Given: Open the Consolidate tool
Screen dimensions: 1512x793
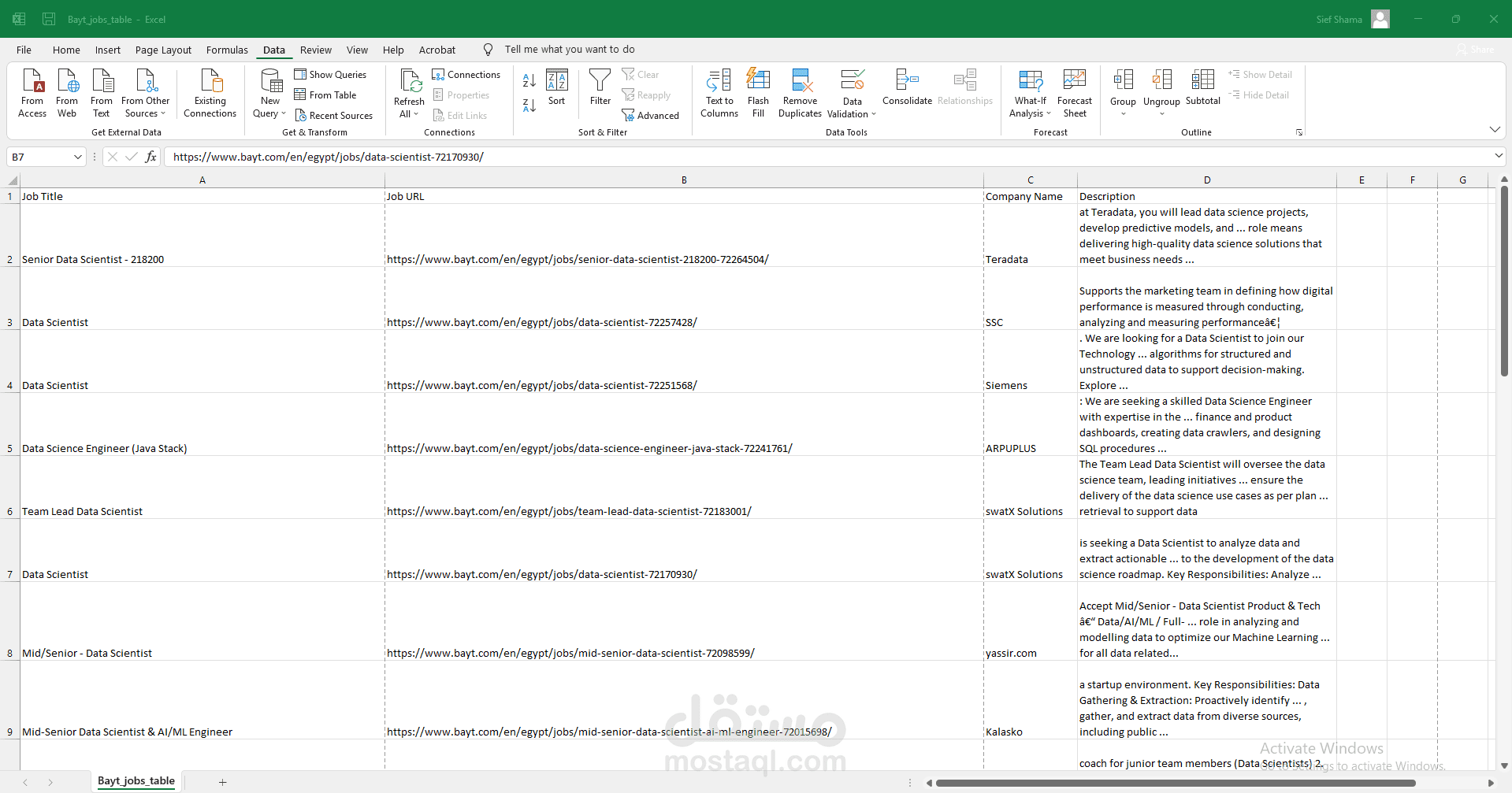Looking at the screenshot, I should [907, 87].
